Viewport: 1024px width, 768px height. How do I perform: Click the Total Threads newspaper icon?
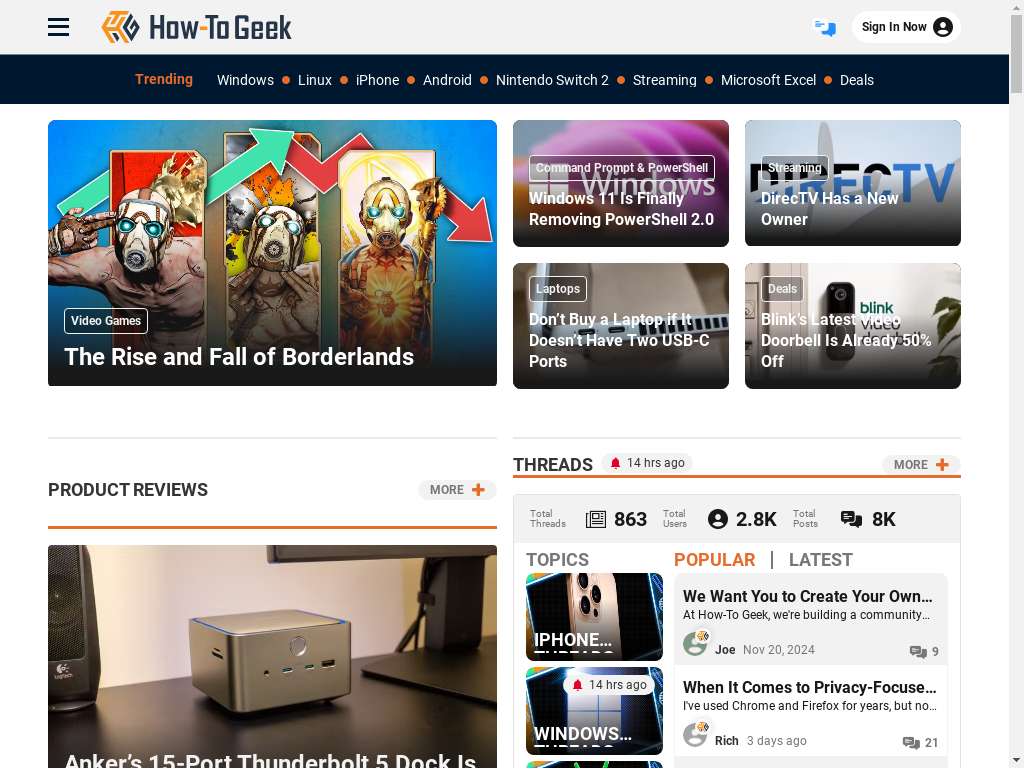click(596, 519)
